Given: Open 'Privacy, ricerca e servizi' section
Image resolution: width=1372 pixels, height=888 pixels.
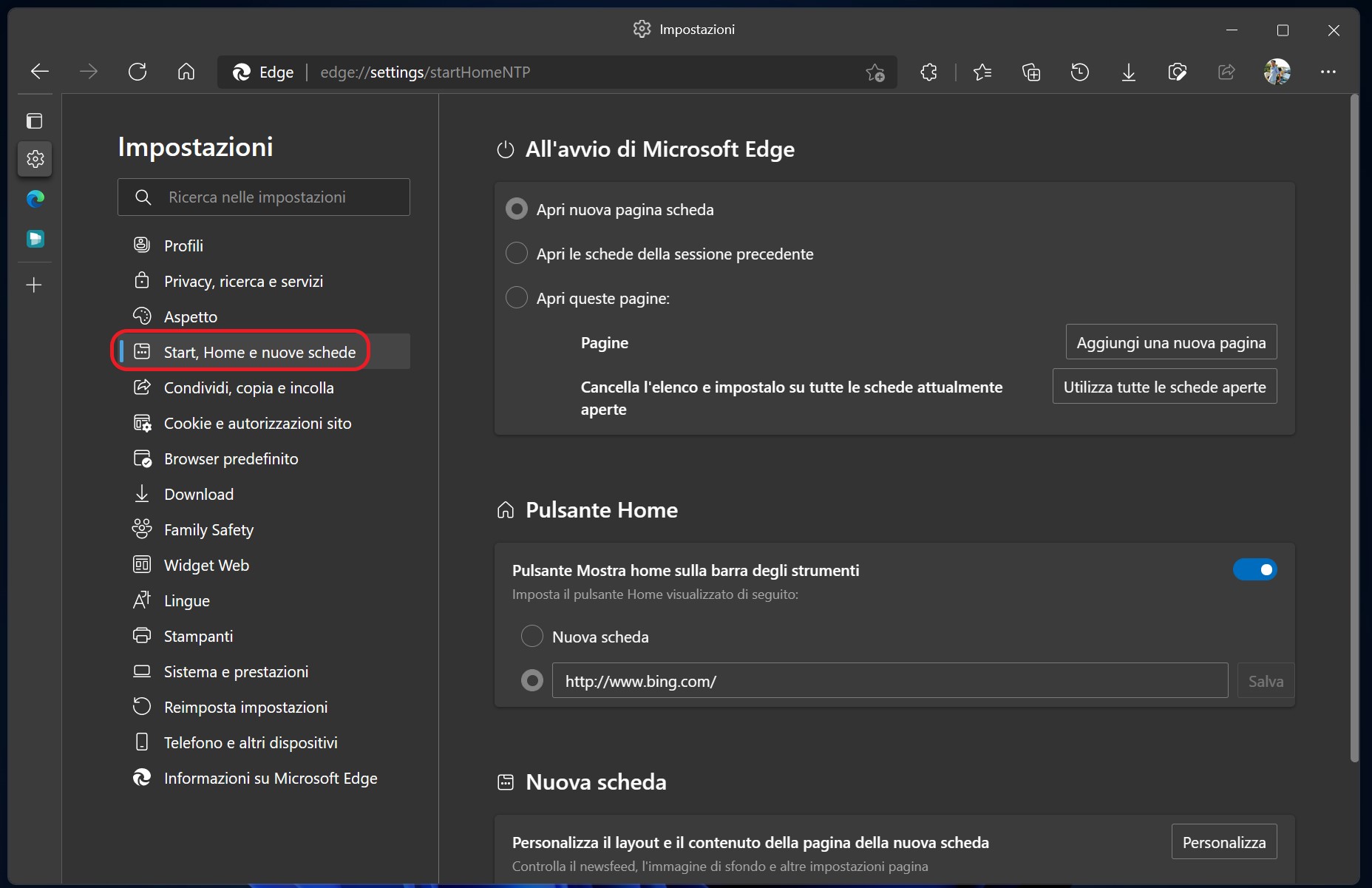Looking at the screenshot, I should click(264, 281).
